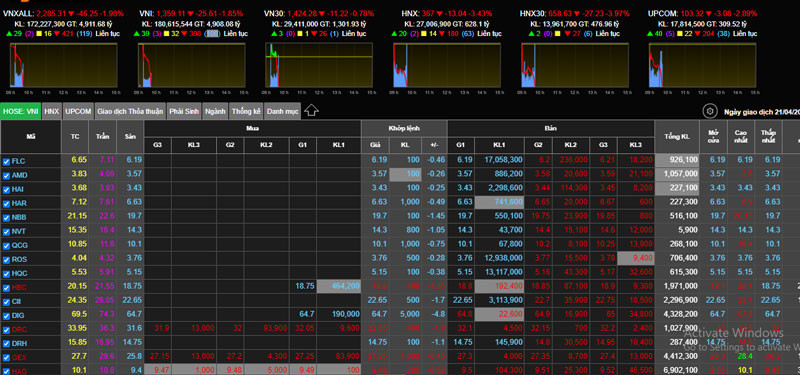This screenshot has width=800, height=375.
Task: Open the settings gear icon
Action: click(x=709, y=112)
